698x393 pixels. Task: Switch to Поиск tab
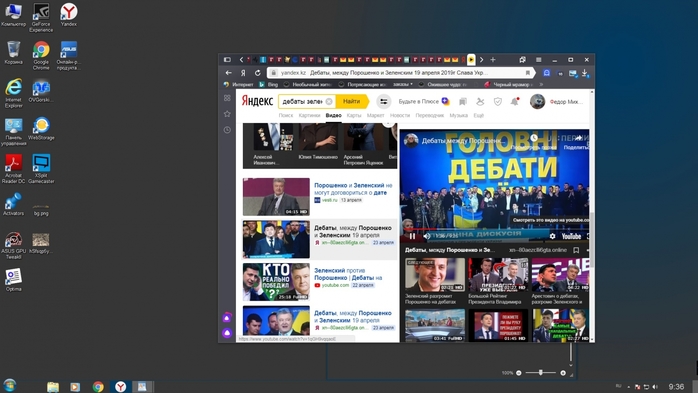pyautogui.click(x=286, y=115)
